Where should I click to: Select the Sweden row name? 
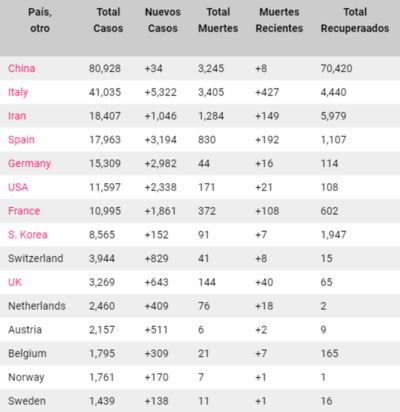27,401
